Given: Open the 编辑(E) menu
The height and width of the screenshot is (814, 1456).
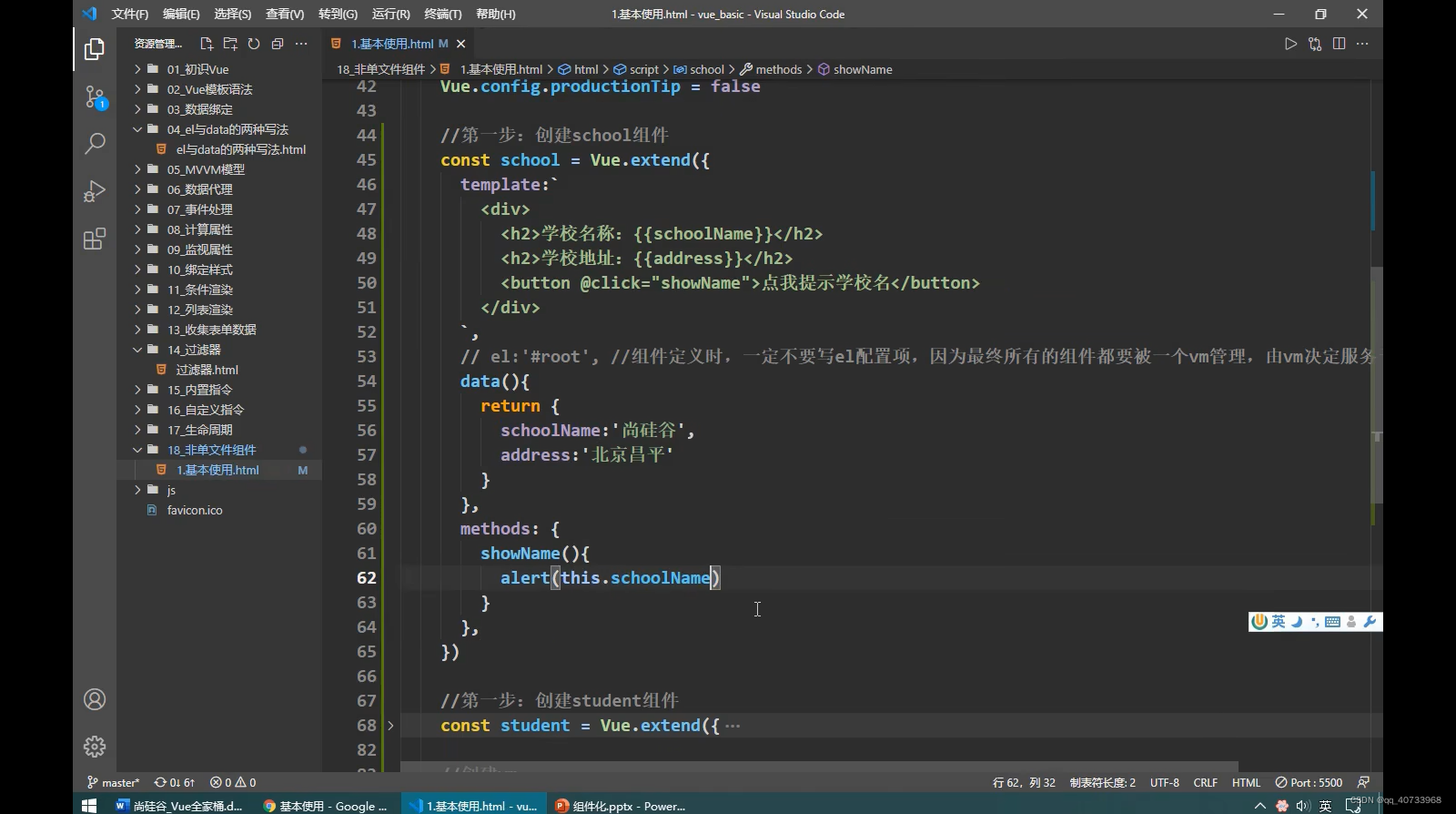Looking at the screenshot, I should (x=181, y=14).
